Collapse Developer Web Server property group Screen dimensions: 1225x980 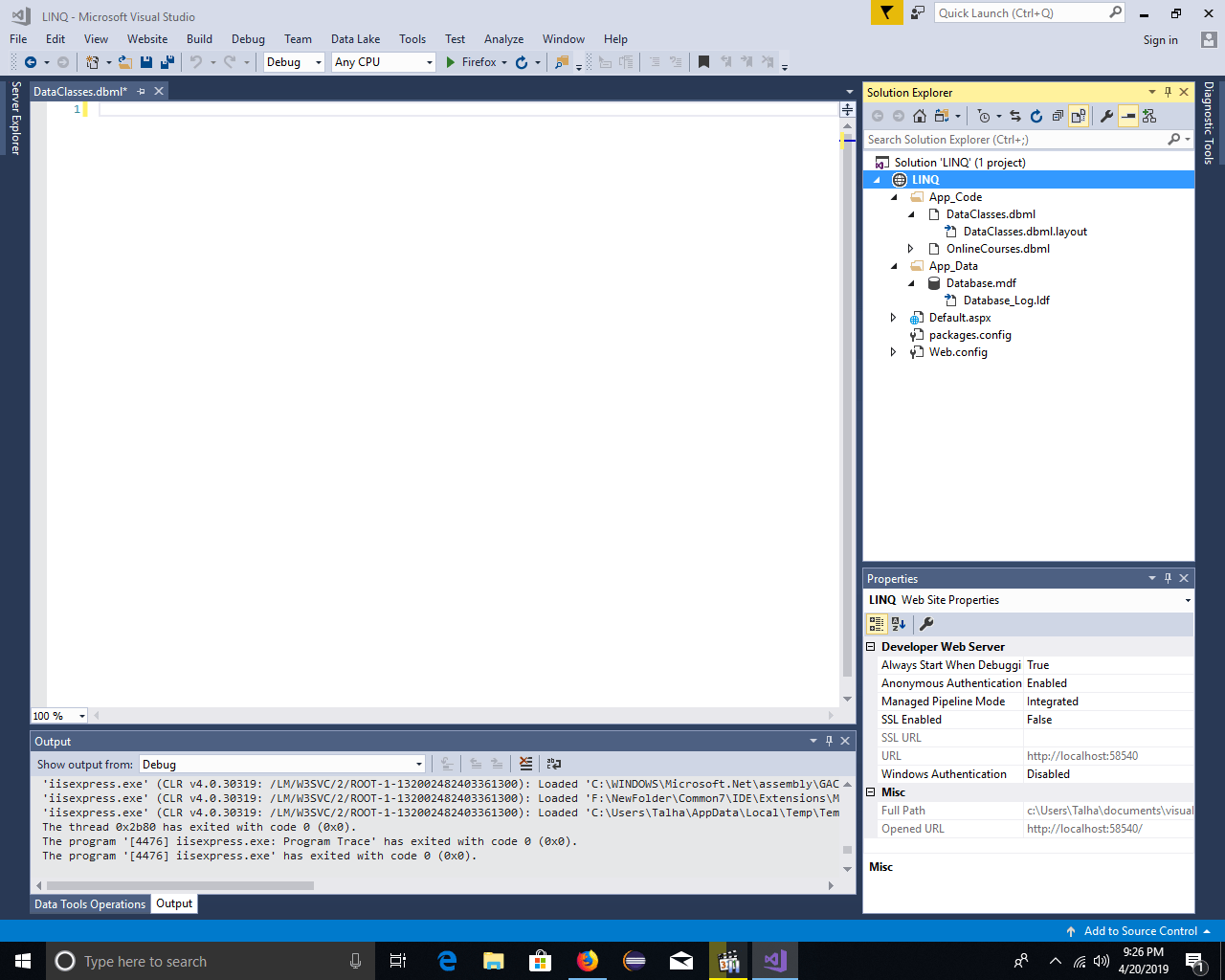tap(871, 647)
